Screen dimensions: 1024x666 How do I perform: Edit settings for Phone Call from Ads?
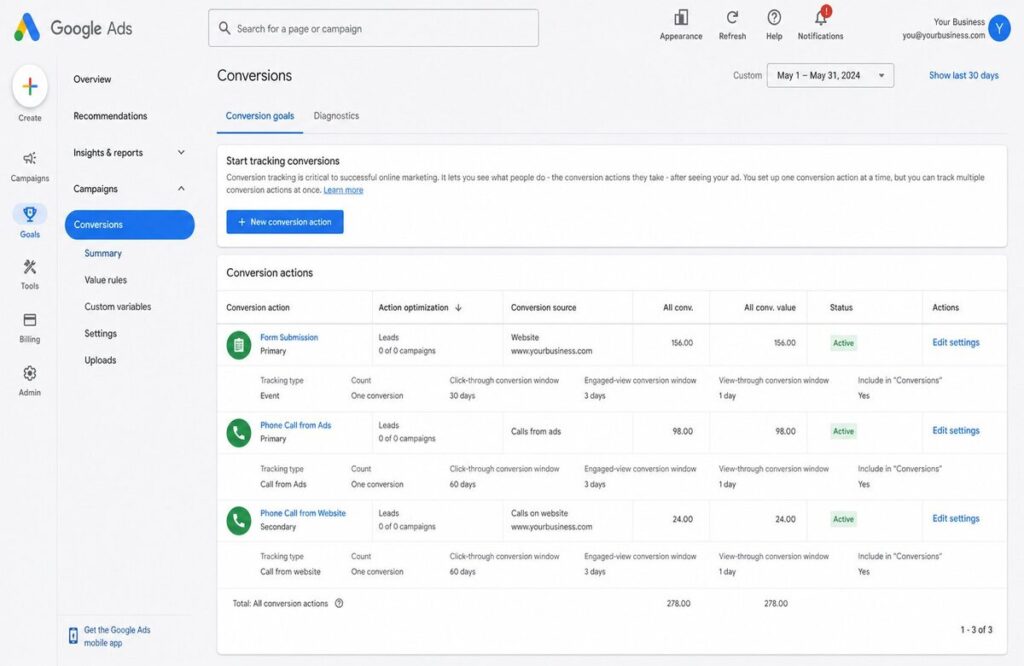(955, 431)
